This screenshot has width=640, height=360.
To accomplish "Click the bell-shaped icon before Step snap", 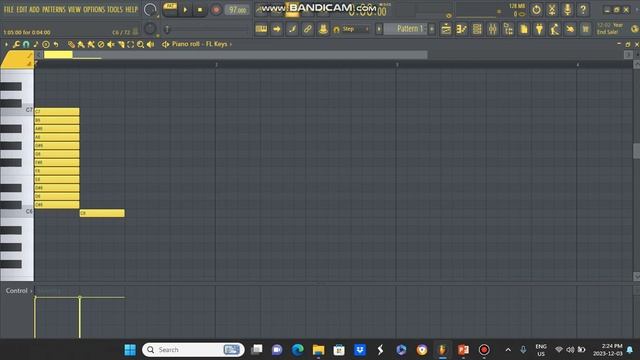I will coord(323,29).
